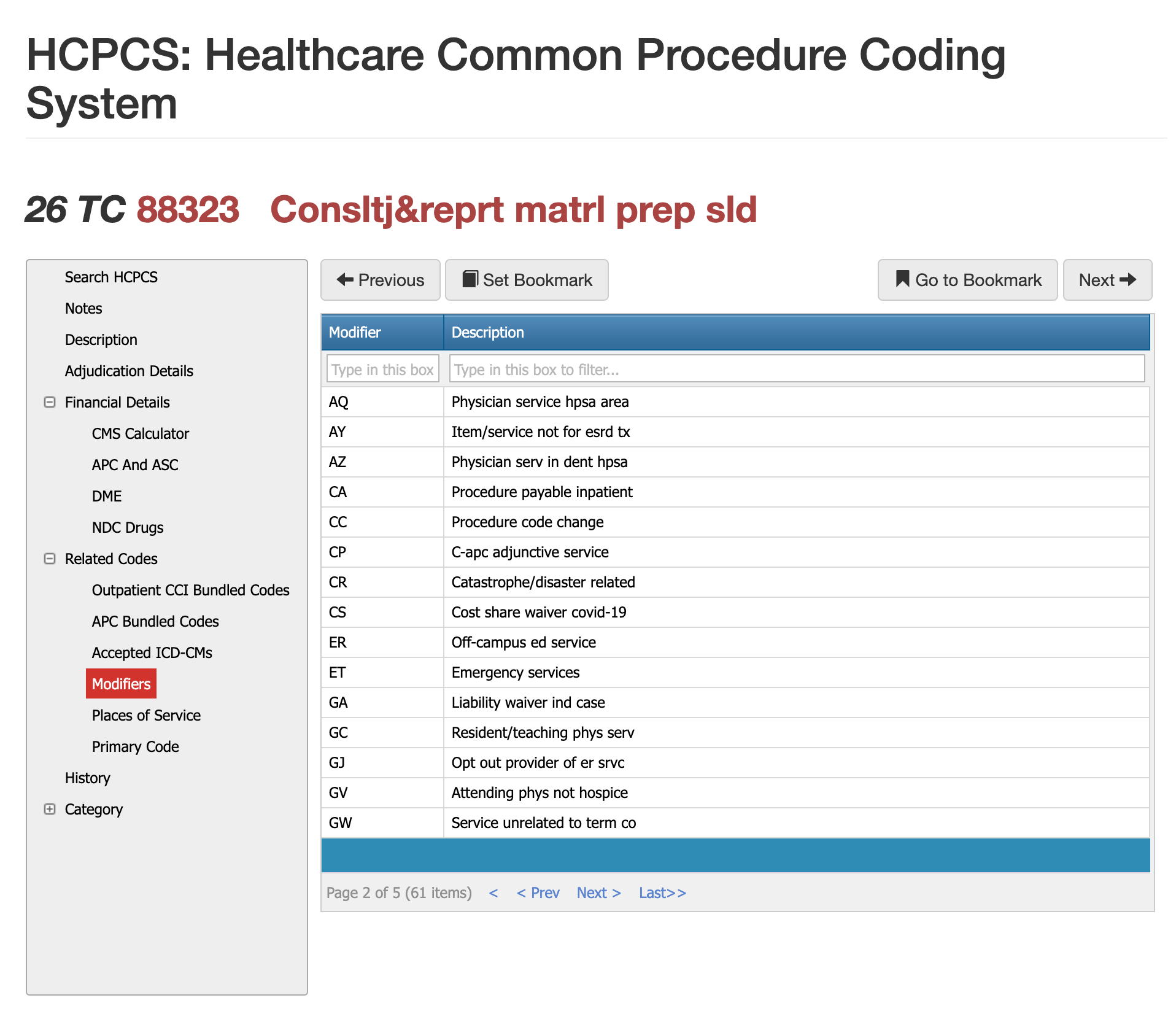Viewport: 1176px width, 1014px height.
Task: Click the Last>> pagination link
Action: tap(662, 893)
